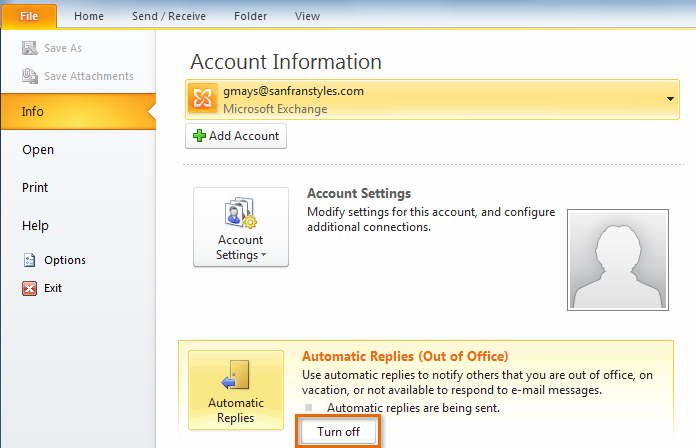Click 'Automatic replies are being sent' status

coord(413,408)
